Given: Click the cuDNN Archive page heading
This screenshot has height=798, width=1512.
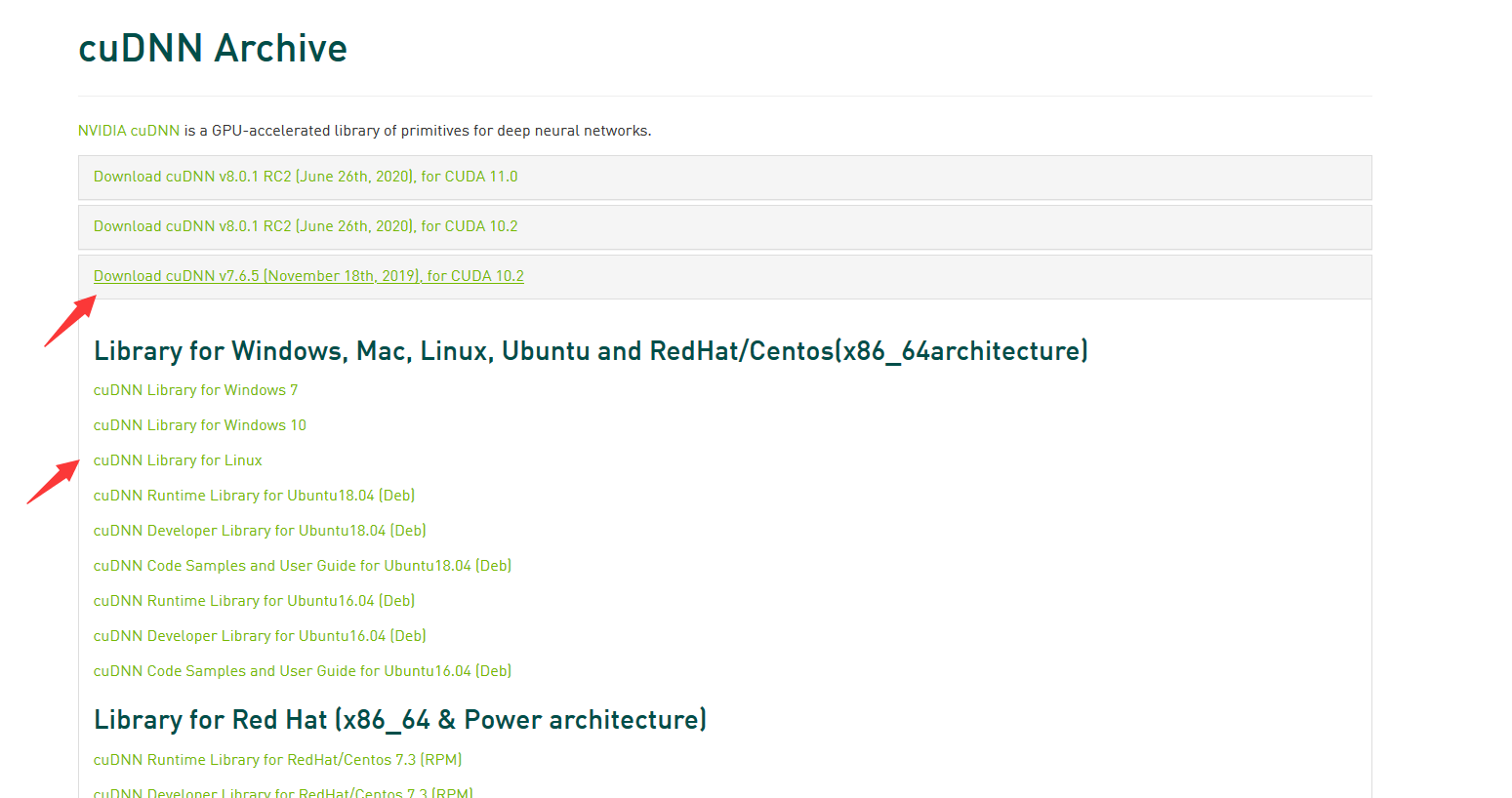Looking at the screenshot, I should [213, 48].
